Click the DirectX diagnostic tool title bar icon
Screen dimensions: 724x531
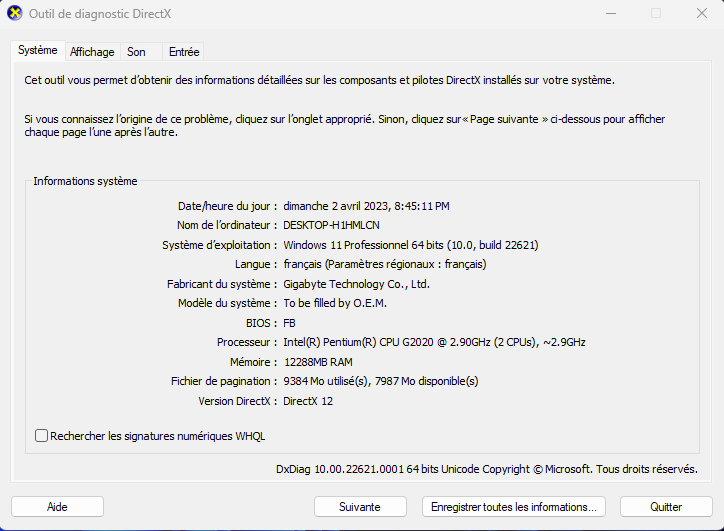[x=15, y=13]
